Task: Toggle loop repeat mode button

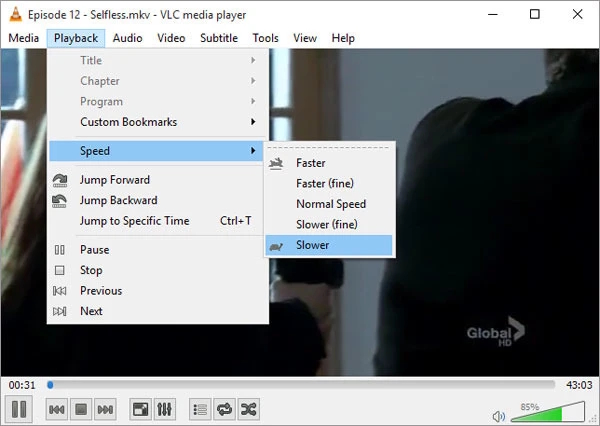Action: click(x=225, y=410)
